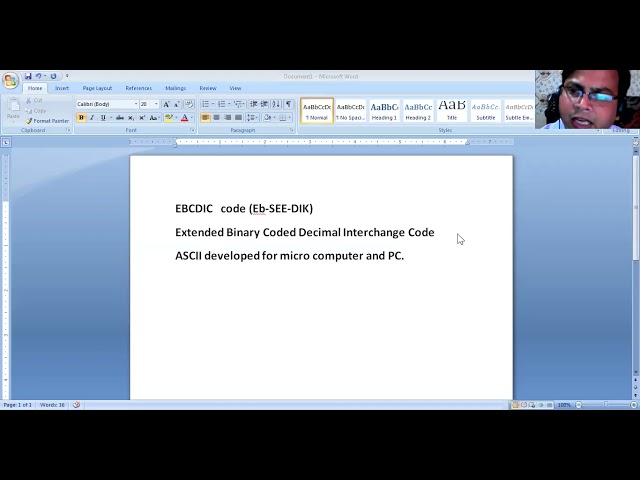Undo the last action

pyautogui.click(x=38, y=76)
